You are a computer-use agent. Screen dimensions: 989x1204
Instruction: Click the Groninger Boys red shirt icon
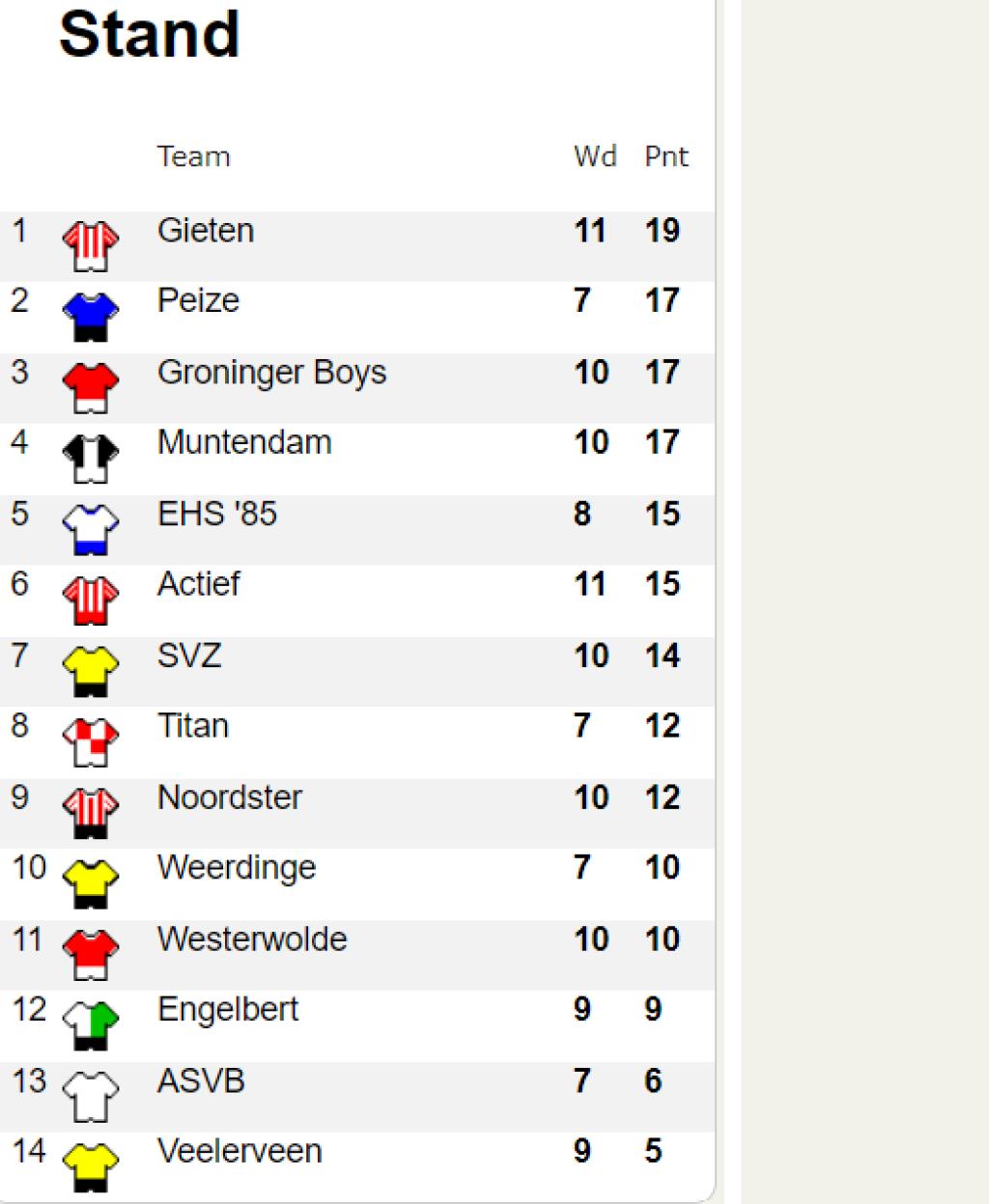91,388
